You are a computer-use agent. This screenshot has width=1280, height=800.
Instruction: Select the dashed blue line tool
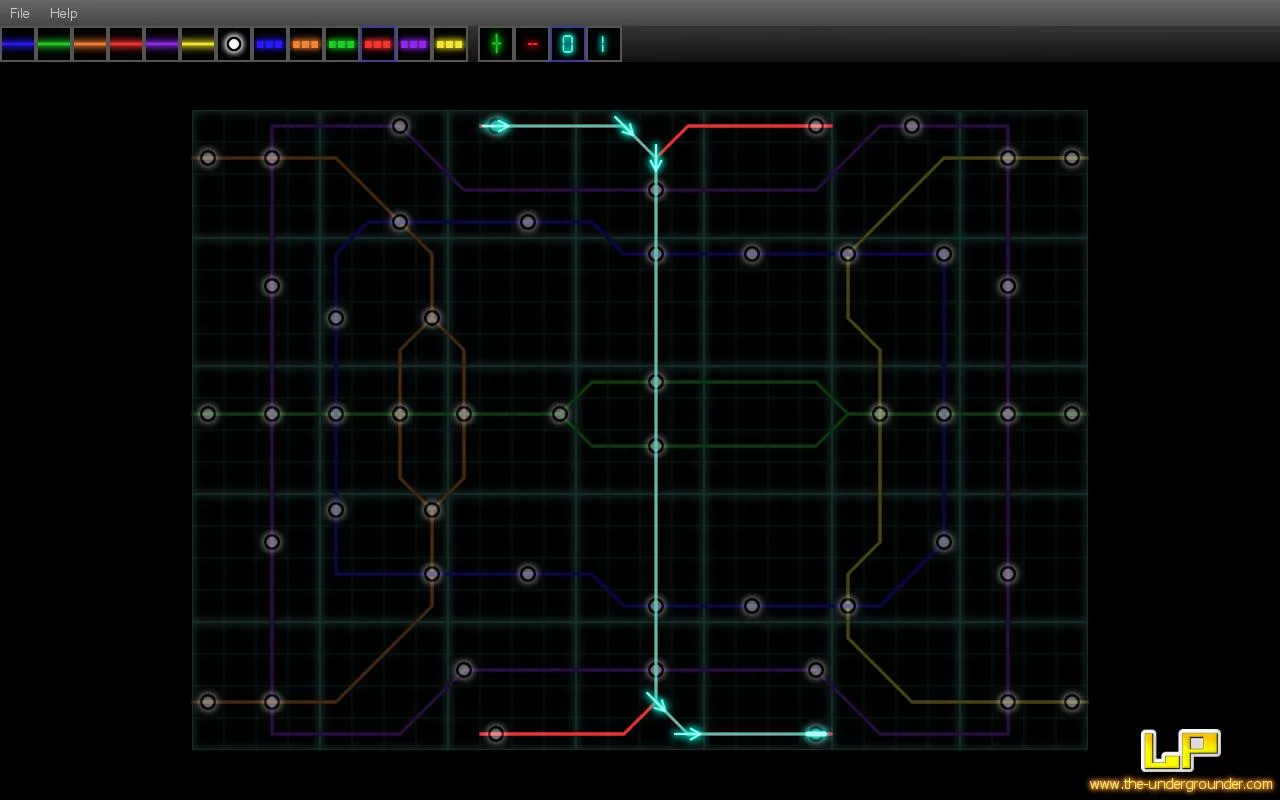270,44
